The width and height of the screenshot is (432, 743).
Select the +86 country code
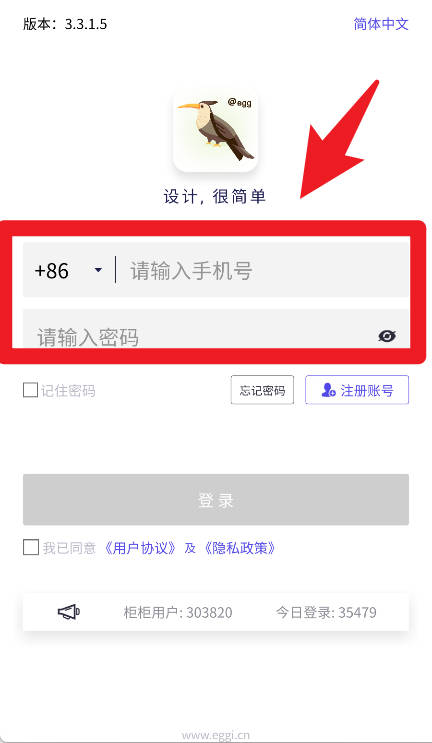52,271
